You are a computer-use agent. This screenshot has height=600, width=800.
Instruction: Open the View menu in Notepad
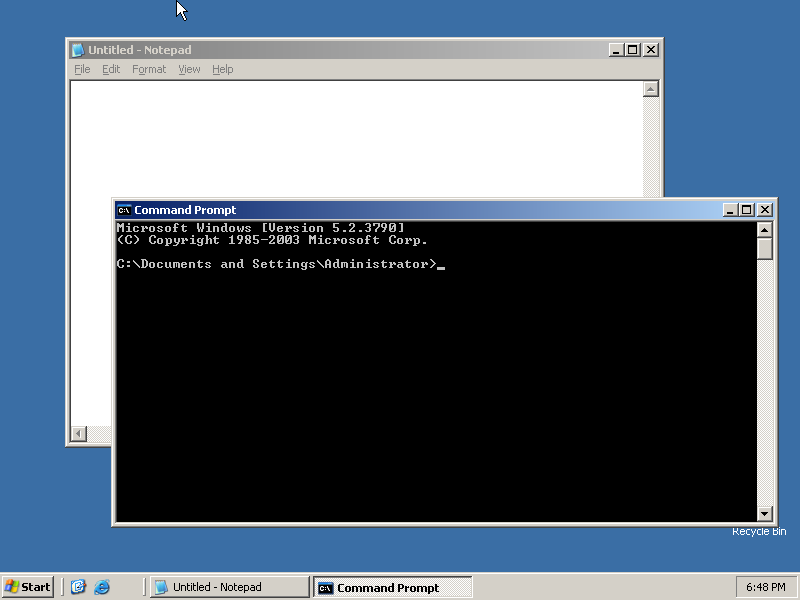coord(189,69)
